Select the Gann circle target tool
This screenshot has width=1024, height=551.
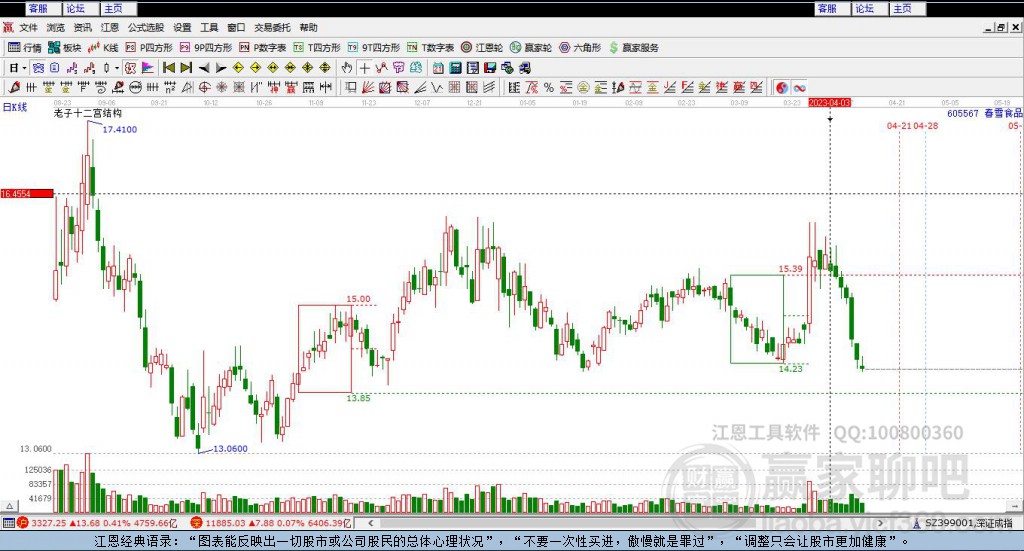(204, 87)
